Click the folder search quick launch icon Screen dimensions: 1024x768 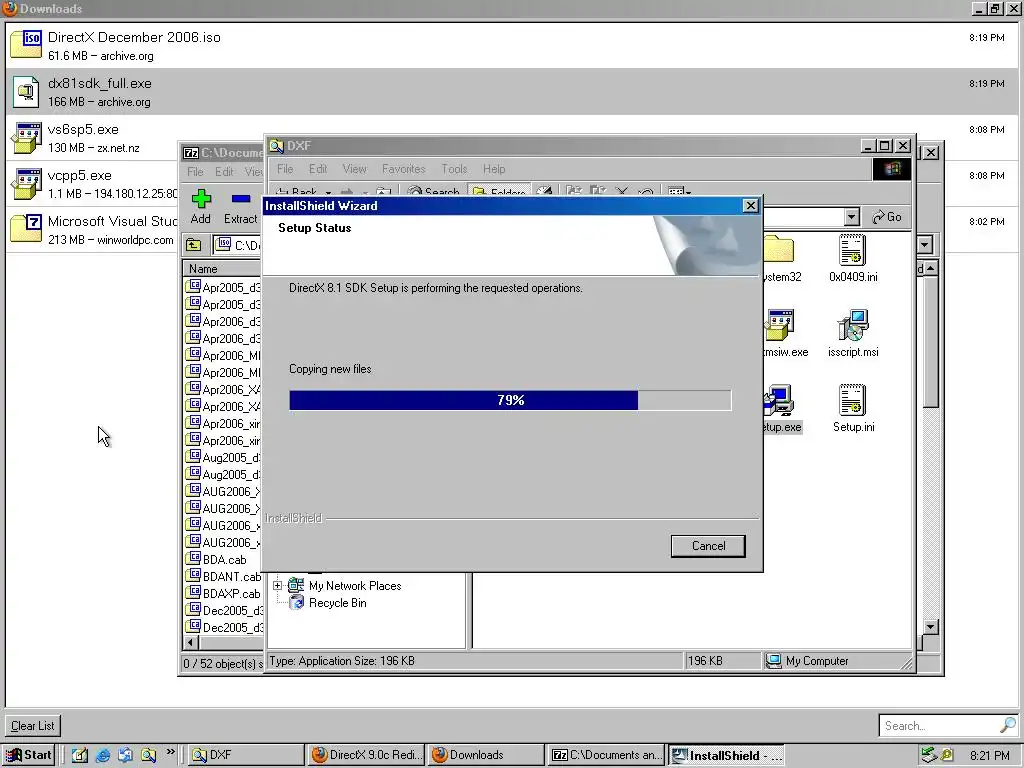(x=148, y=755)
